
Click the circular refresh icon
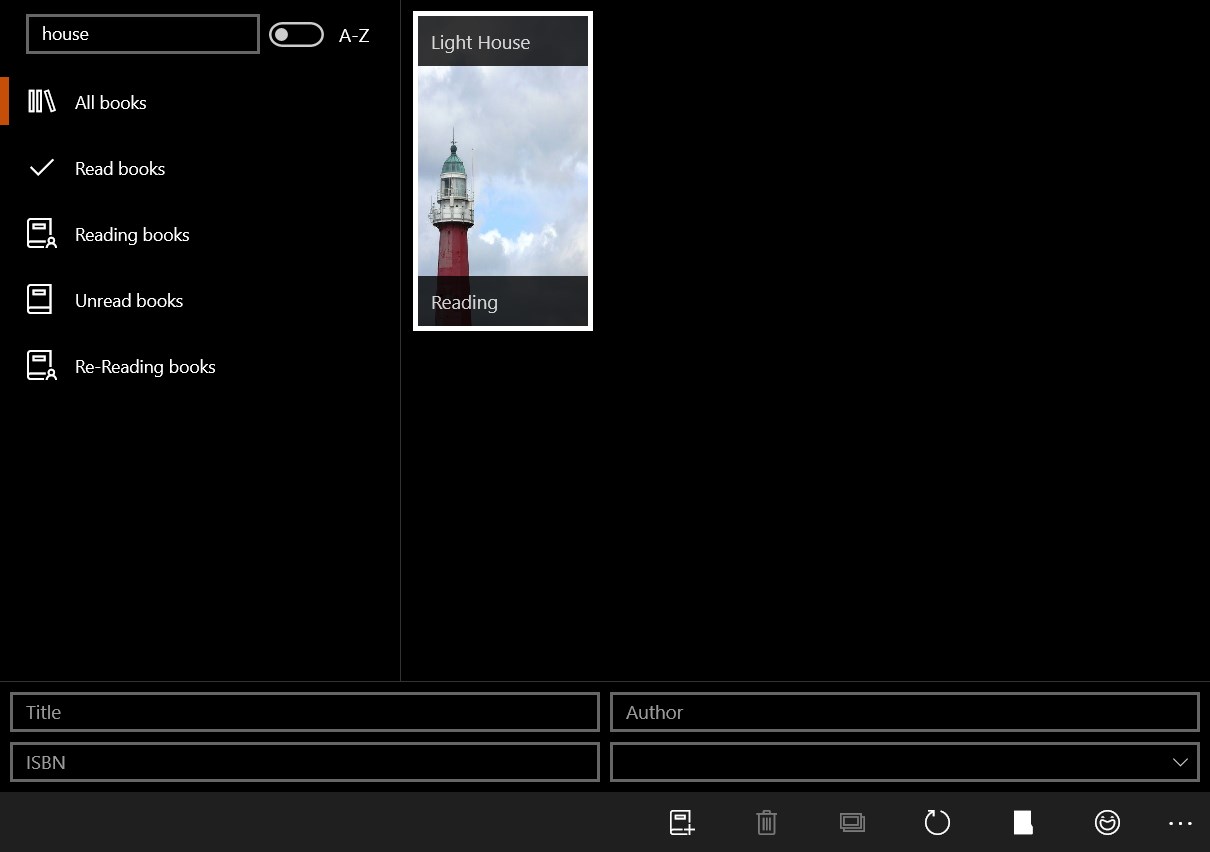pyautogui.click(x=937, y=822)
